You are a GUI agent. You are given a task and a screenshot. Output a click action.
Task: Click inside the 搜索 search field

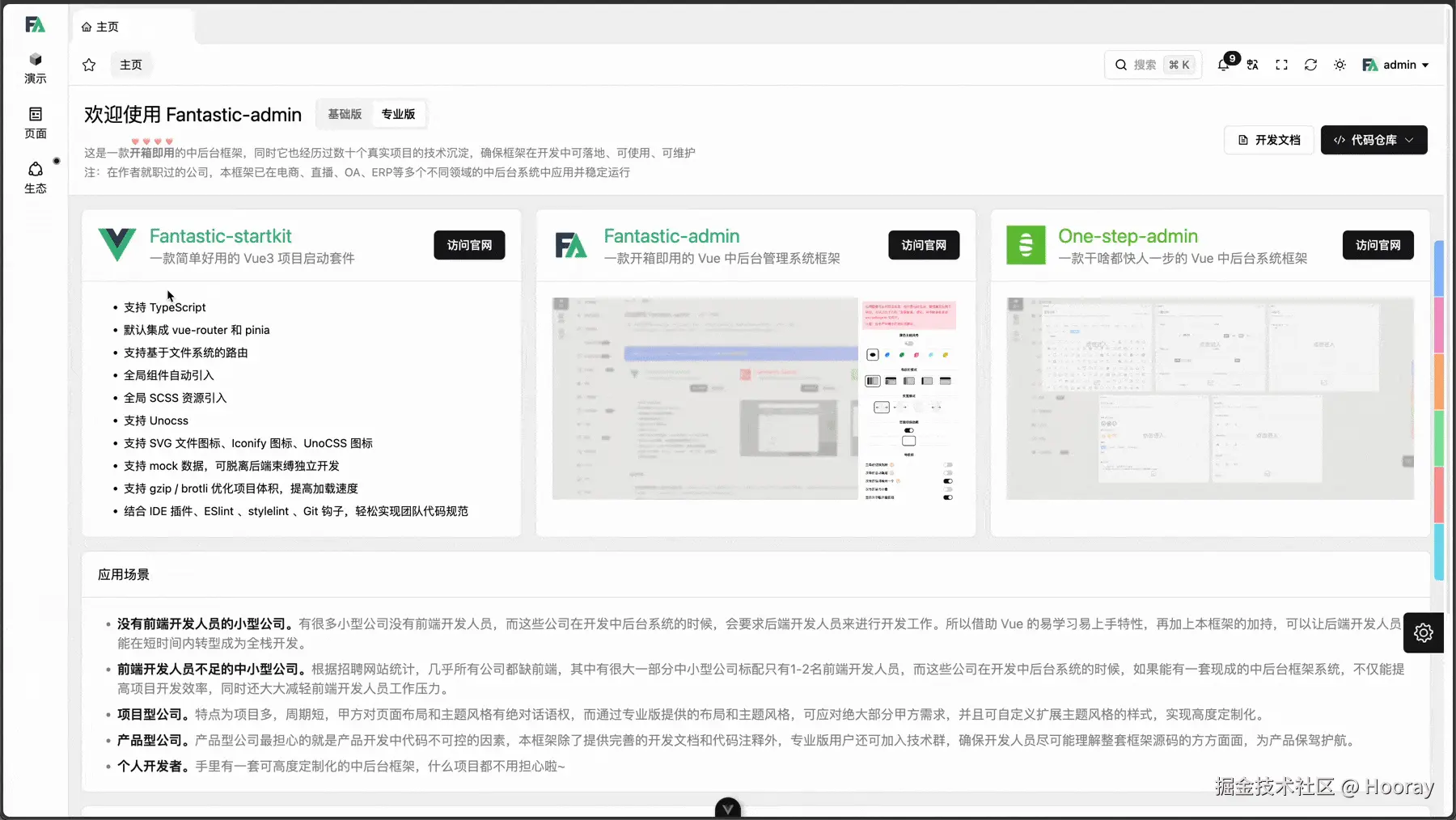point(1149,65)
